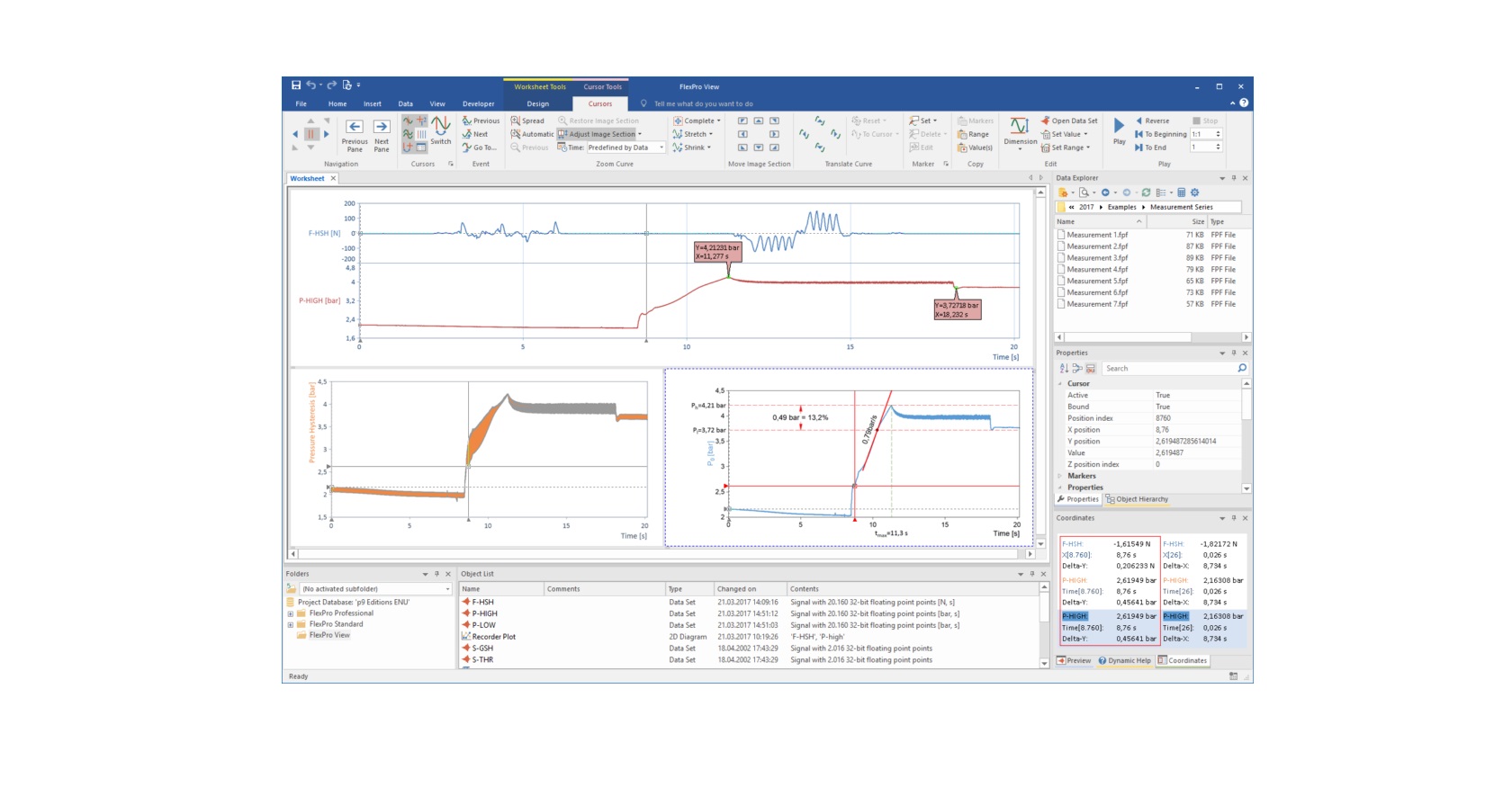Select the Object Hierarchy tab
This screenshot has height=796, width=1512.
coord(1137,499)
